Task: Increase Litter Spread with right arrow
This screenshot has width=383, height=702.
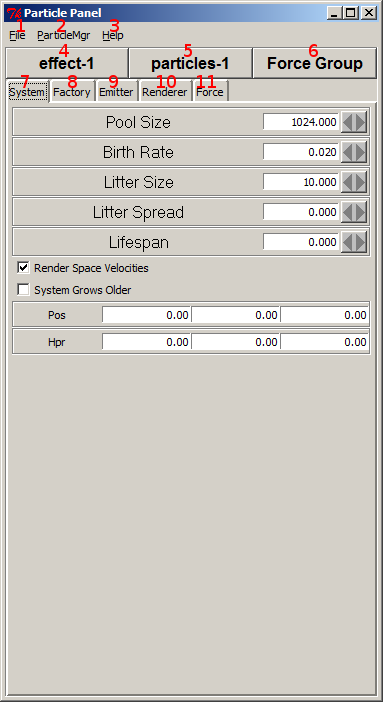Action: (x=361, y=212)
